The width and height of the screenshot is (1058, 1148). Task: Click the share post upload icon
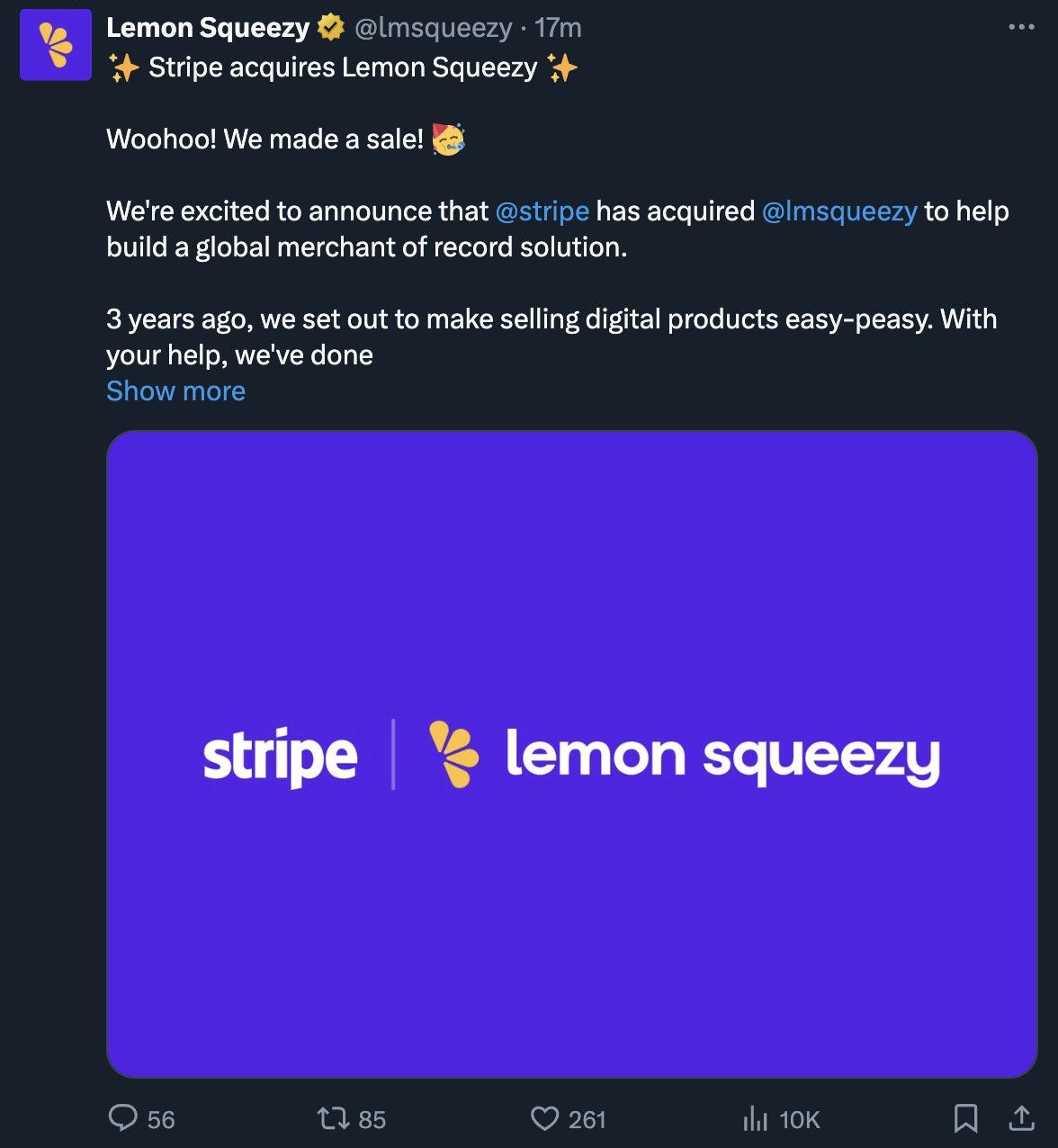click(x=1021, y=1118)
